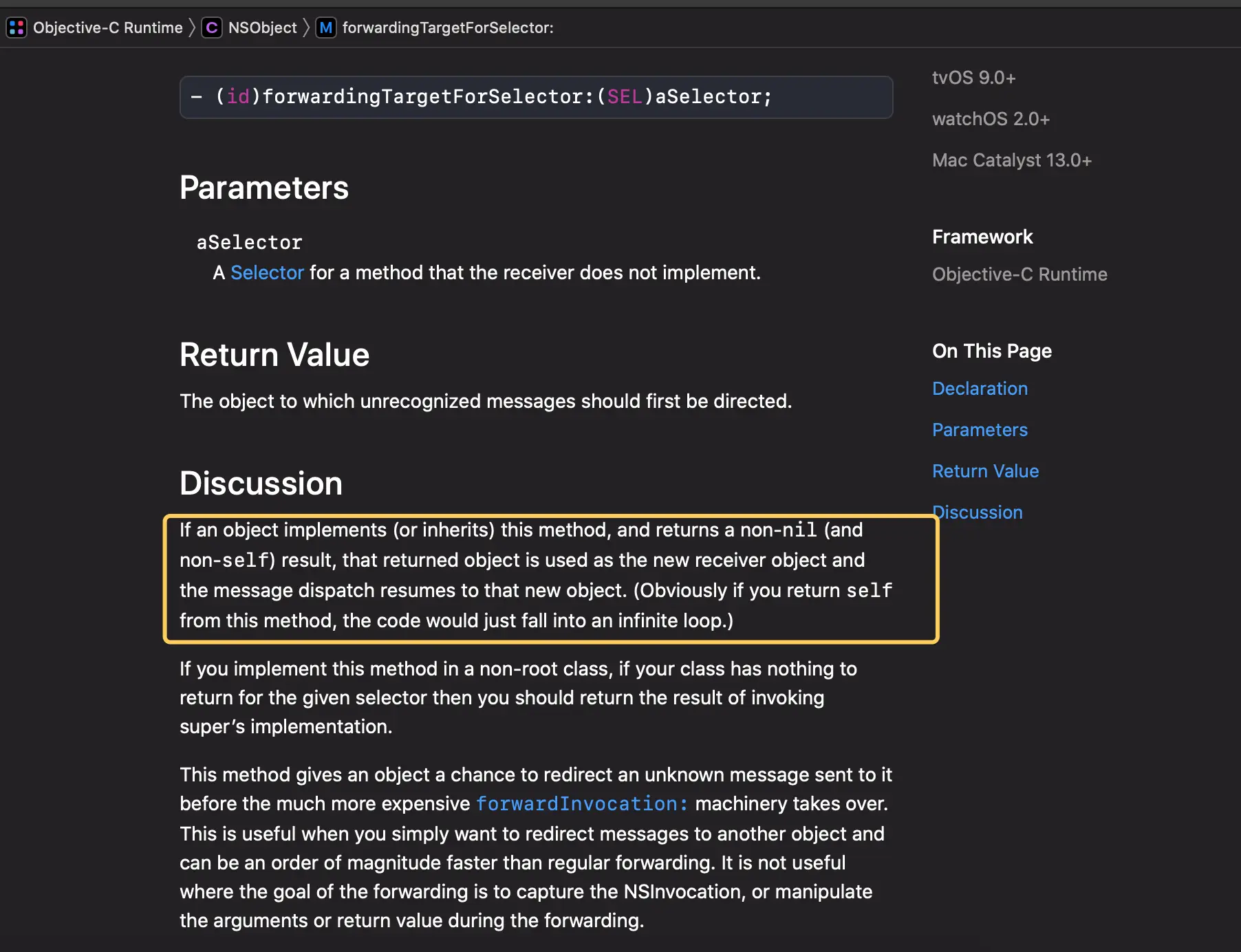Image resolution: width=1241 pixels, height=952 pixels.
Task: Jump to Parameters via On This Page link
Action: 980,430
